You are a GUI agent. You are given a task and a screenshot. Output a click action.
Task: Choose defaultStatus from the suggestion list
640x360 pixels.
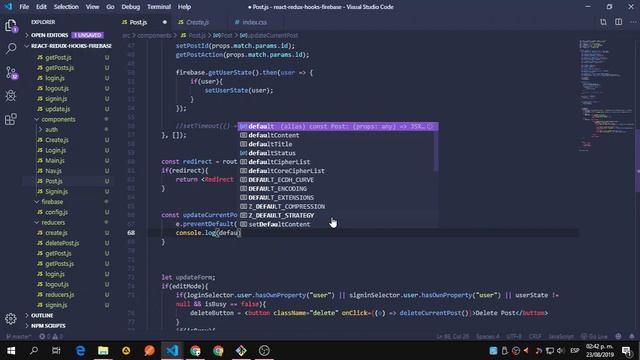click(336, 153)
